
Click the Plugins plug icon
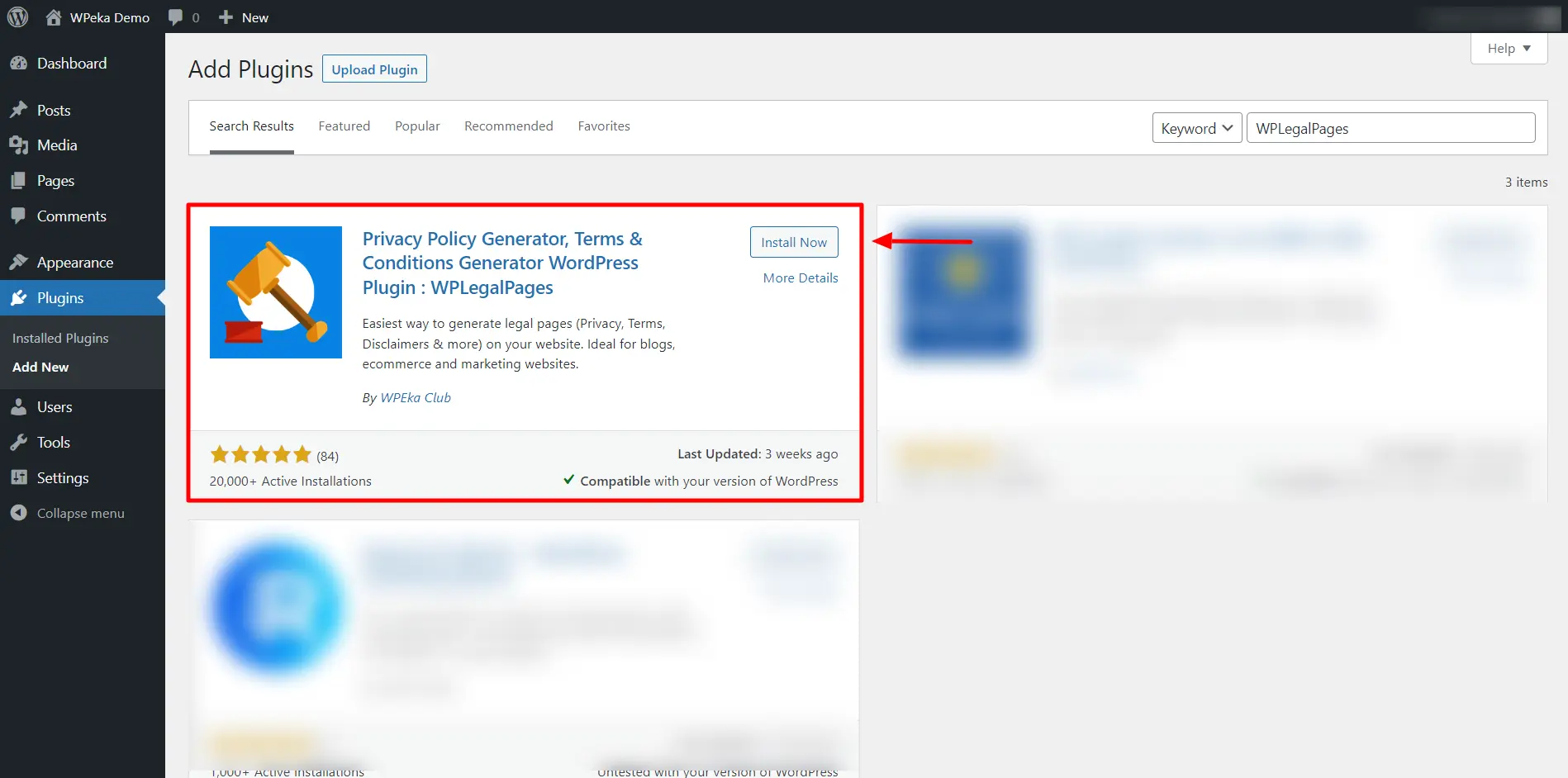coord(20,297)
